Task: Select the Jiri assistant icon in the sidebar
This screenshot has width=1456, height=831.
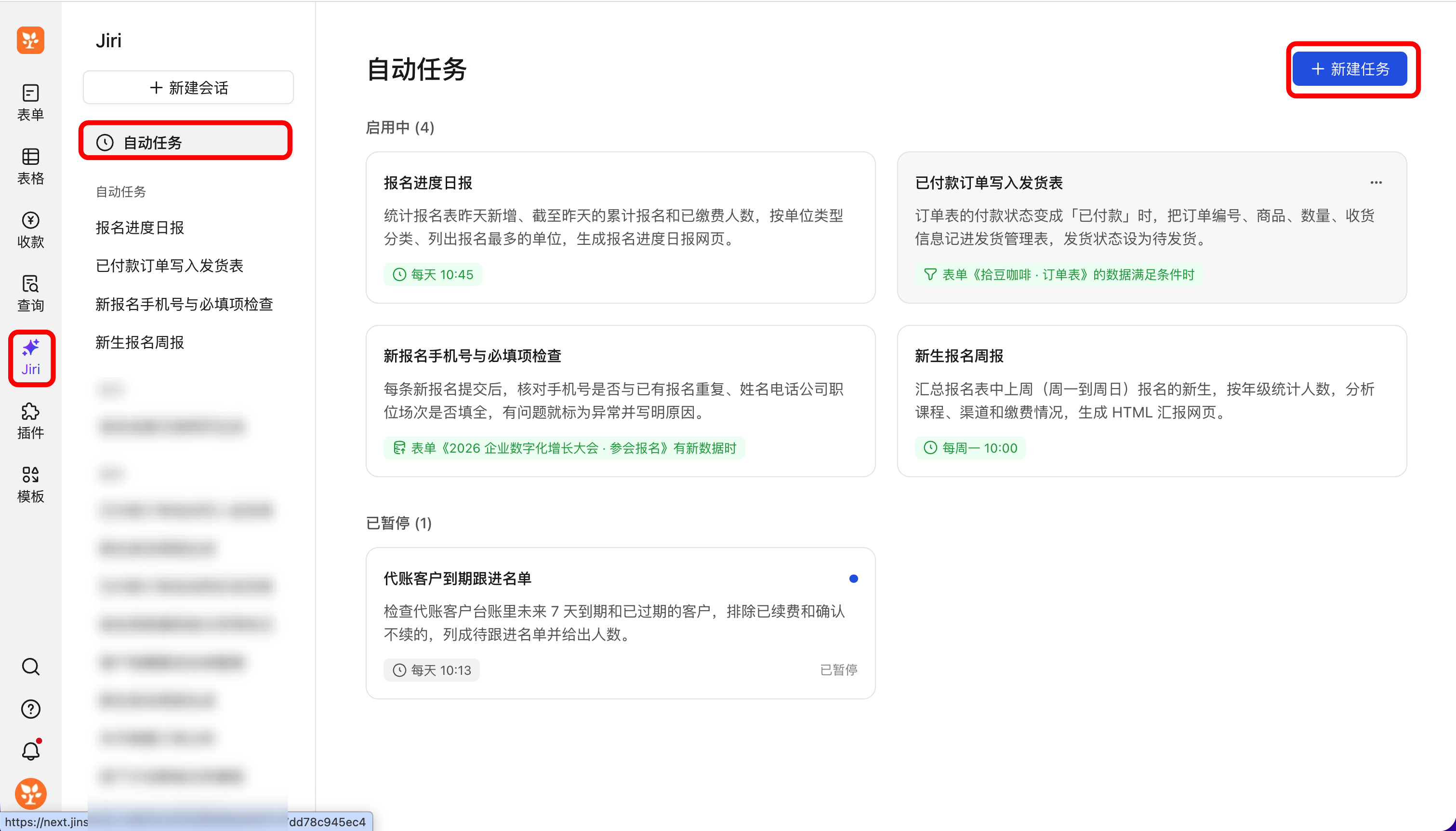Action: coord(31,358)
